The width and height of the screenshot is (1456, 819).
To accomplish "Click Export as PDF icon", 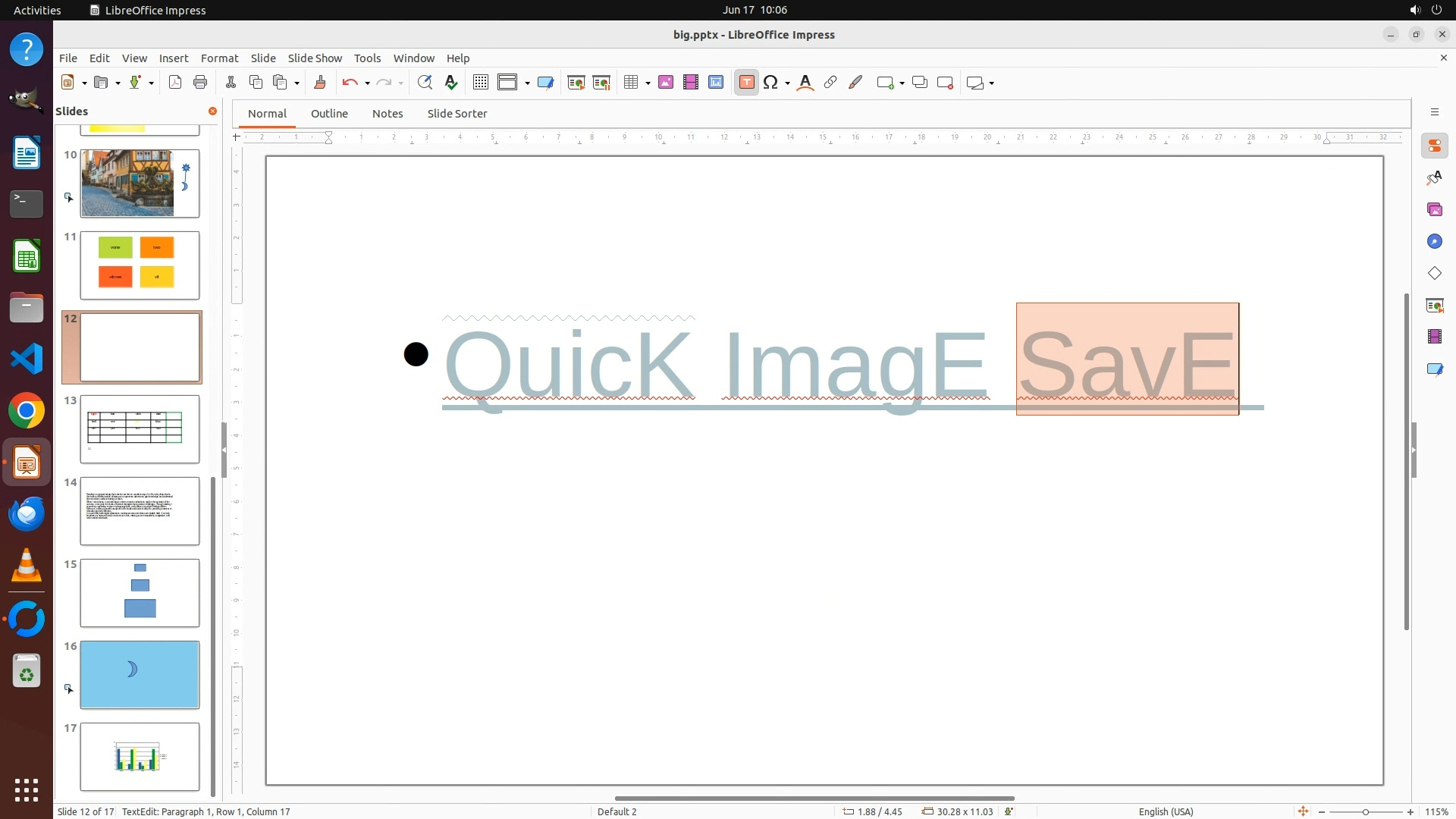I will coord(175,83).
